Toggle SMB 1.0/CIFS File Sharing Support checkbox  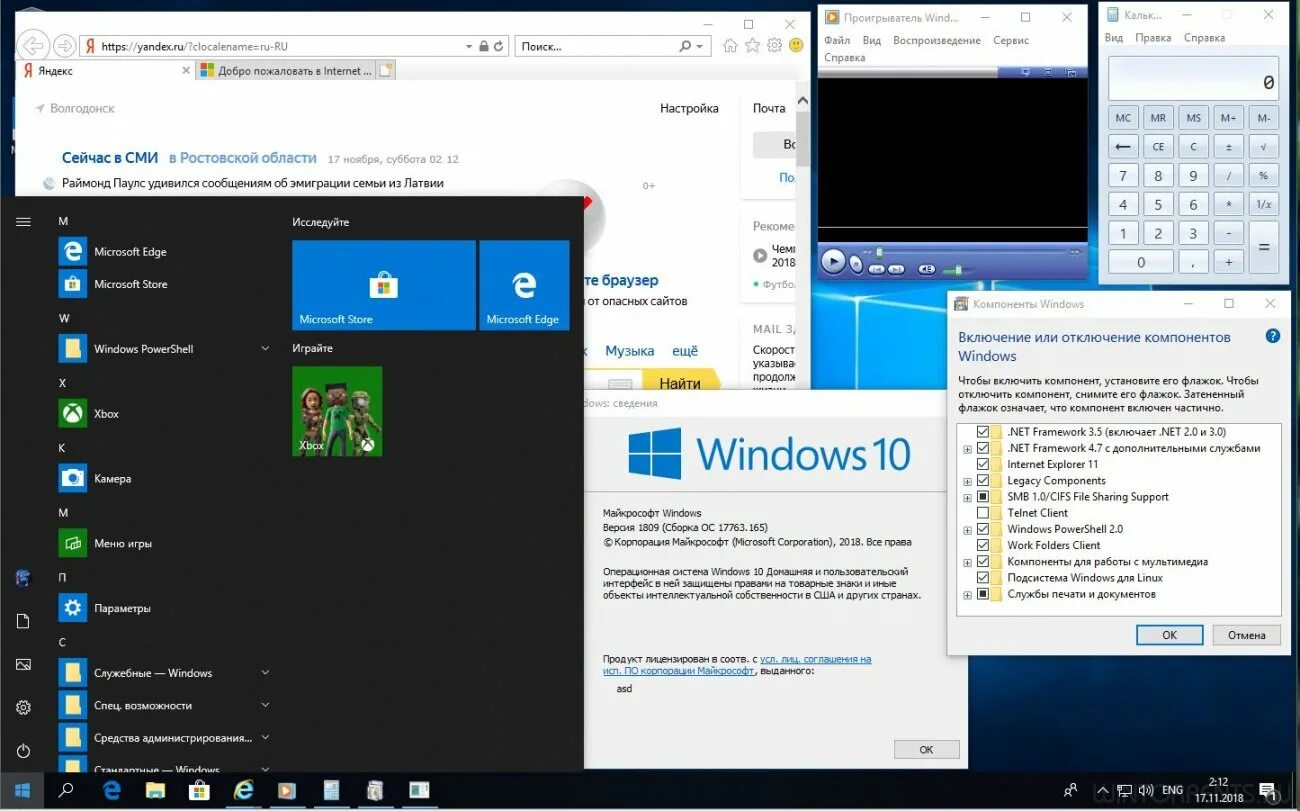click(983, 497)
